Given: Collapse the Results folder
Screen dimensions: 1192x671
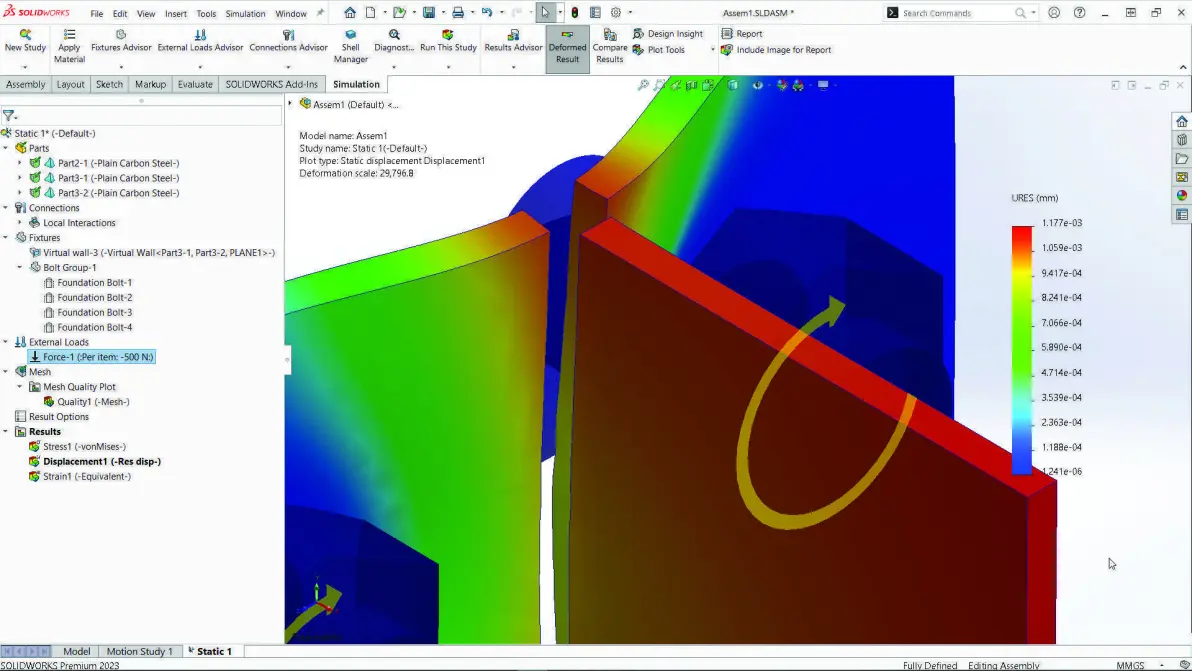Looking at the screenshot, I should coord(5,432).
